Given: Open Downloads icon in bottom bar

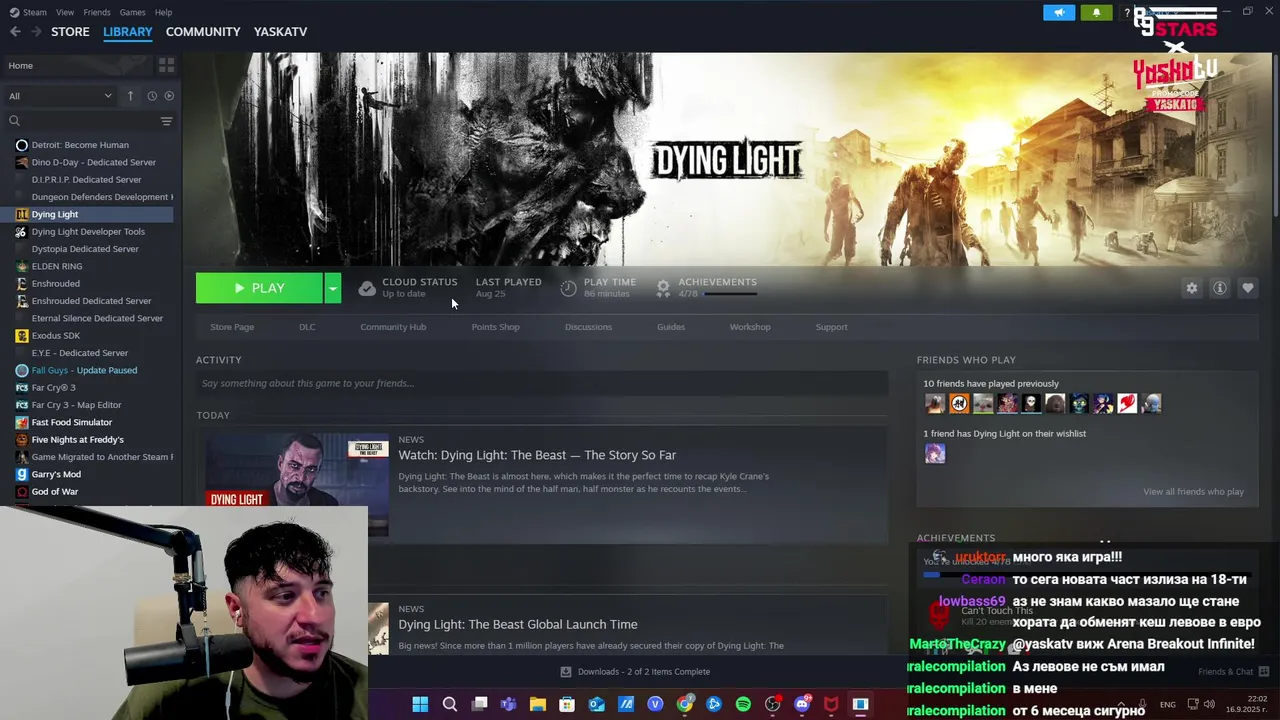Looking at the screenshot, I should click(565, 672).
